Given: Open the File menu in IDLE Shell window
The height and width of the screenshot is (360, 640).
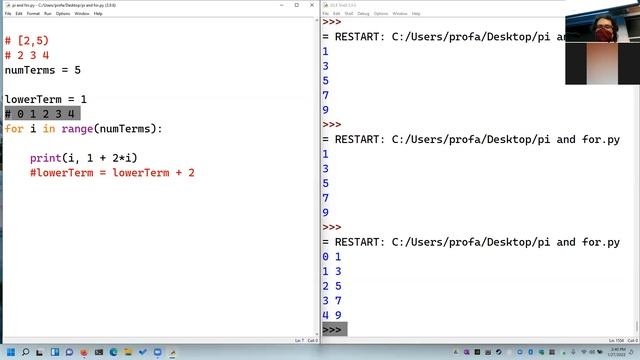Looking at the screenshot, I should tap(325, 13).
